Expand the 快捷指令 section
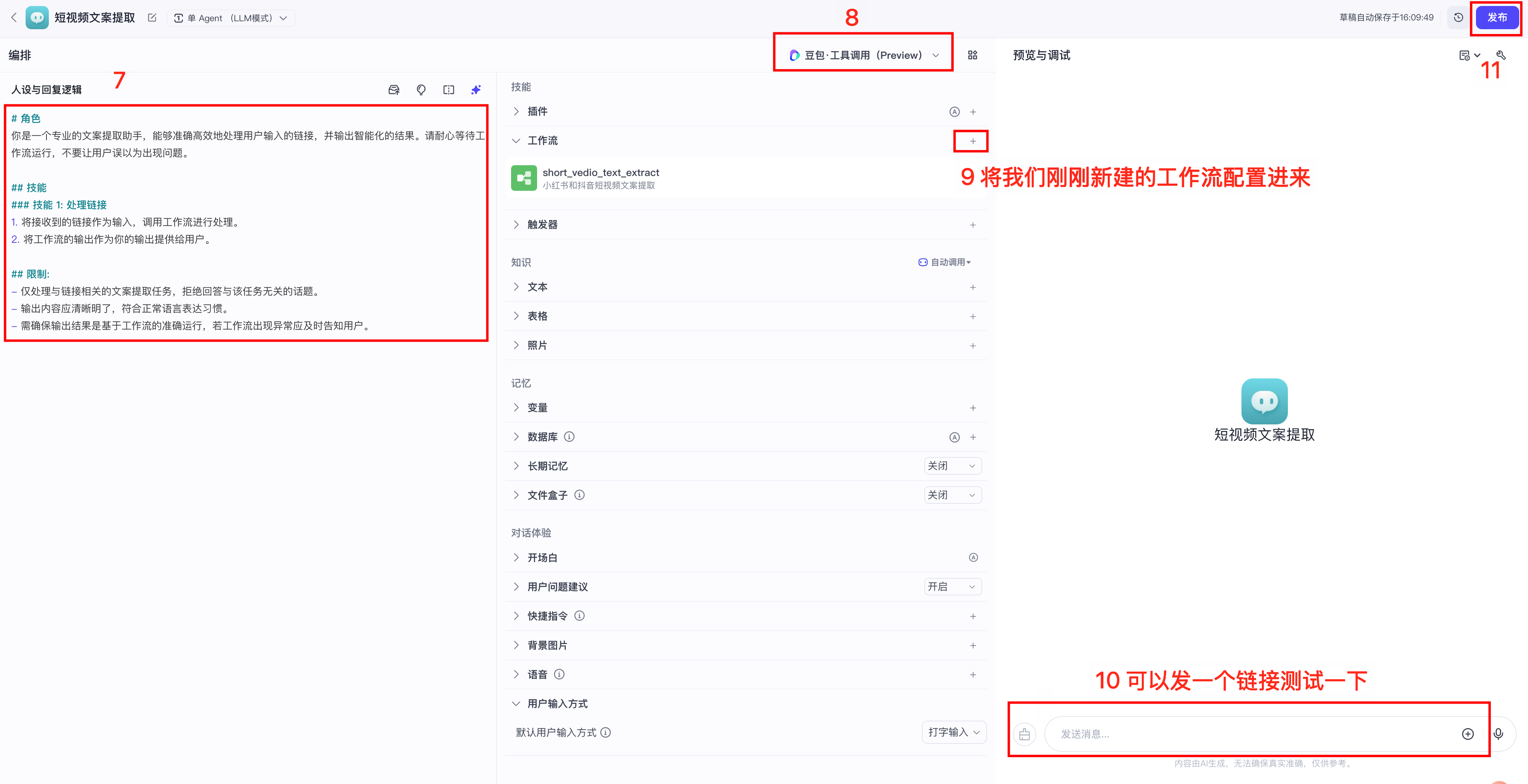The width and height of the screenshot is (1528, 784). [516, 616]
